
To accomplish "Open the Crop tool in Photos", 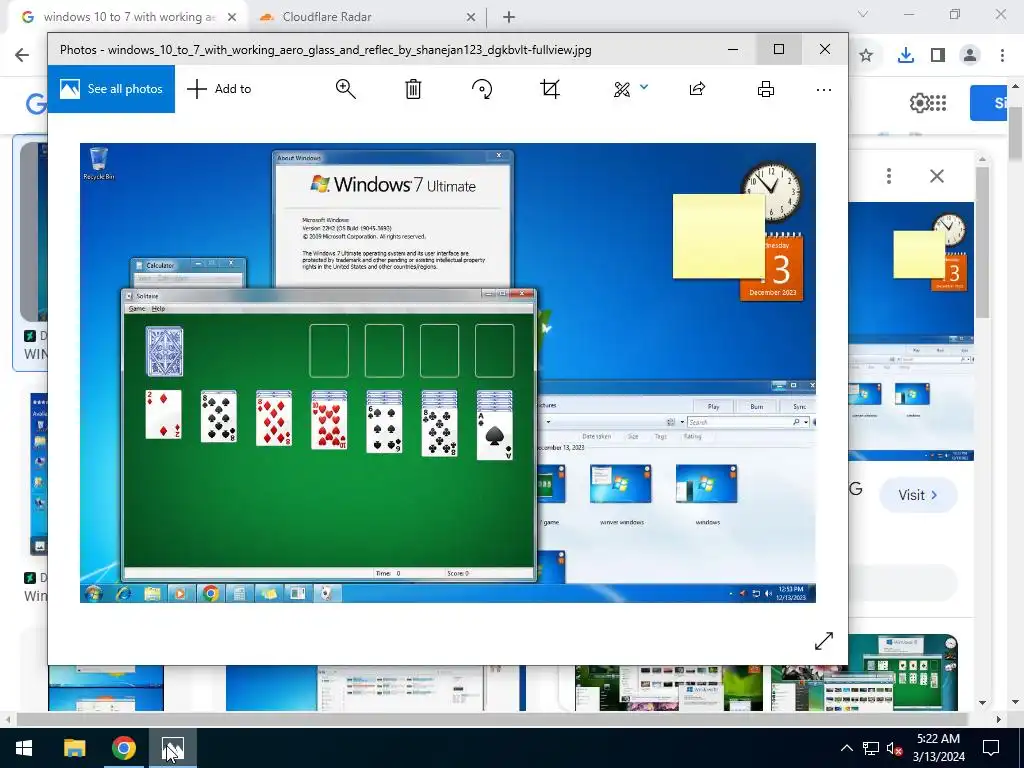I will click(x=550, y=89).
